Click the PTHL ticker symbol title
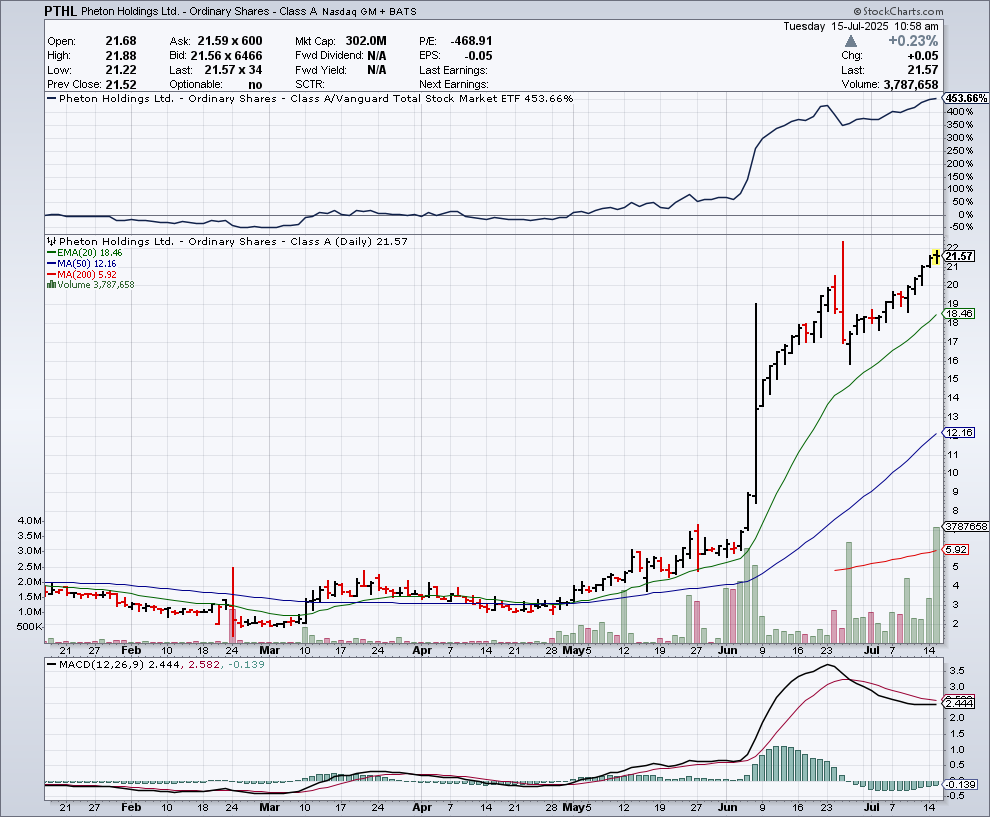The width and height of the screenshot is (990, 817). pos(61,11)
